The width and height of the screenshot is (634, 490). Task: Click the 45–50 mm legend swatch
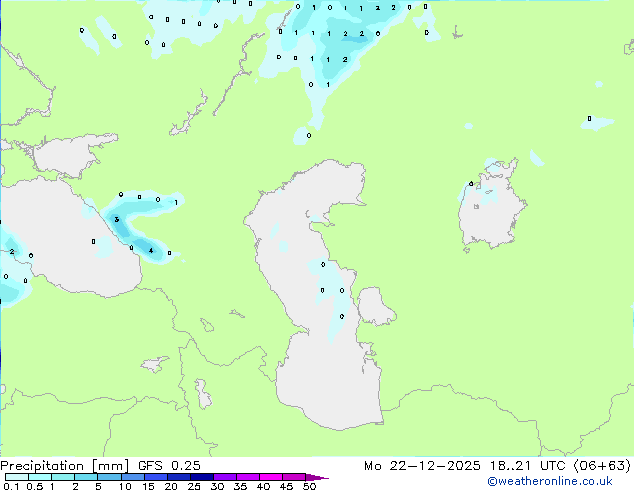[x=294, y=477]
